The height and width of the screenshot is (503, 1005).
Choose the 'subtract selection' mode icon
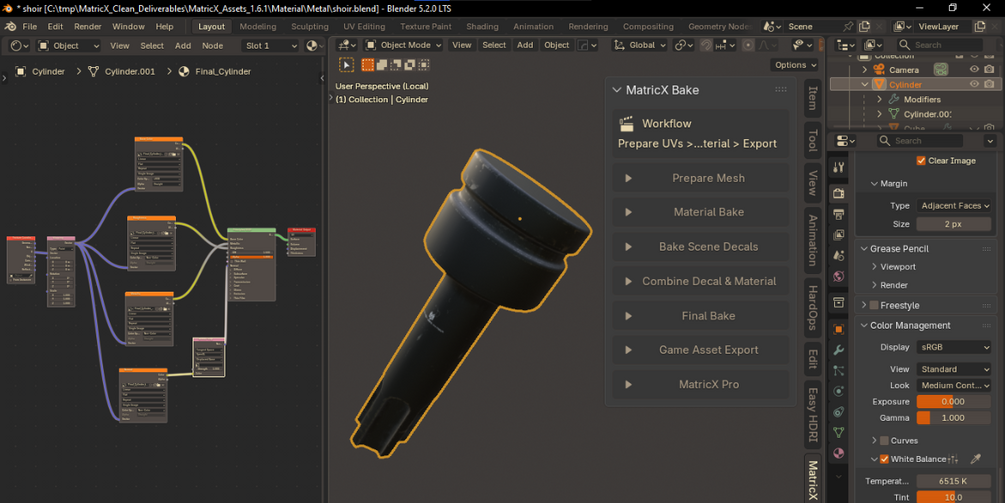coord(396,65)
